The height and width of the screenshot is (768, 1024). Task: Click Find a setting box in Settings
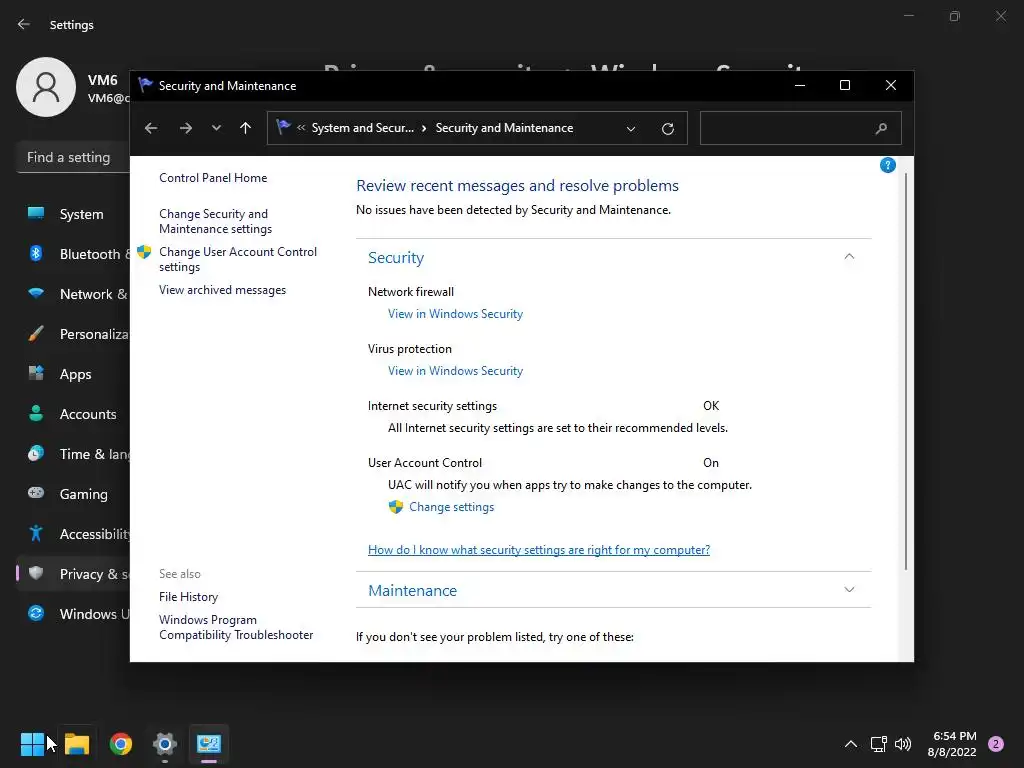click(x=73, y=157)
